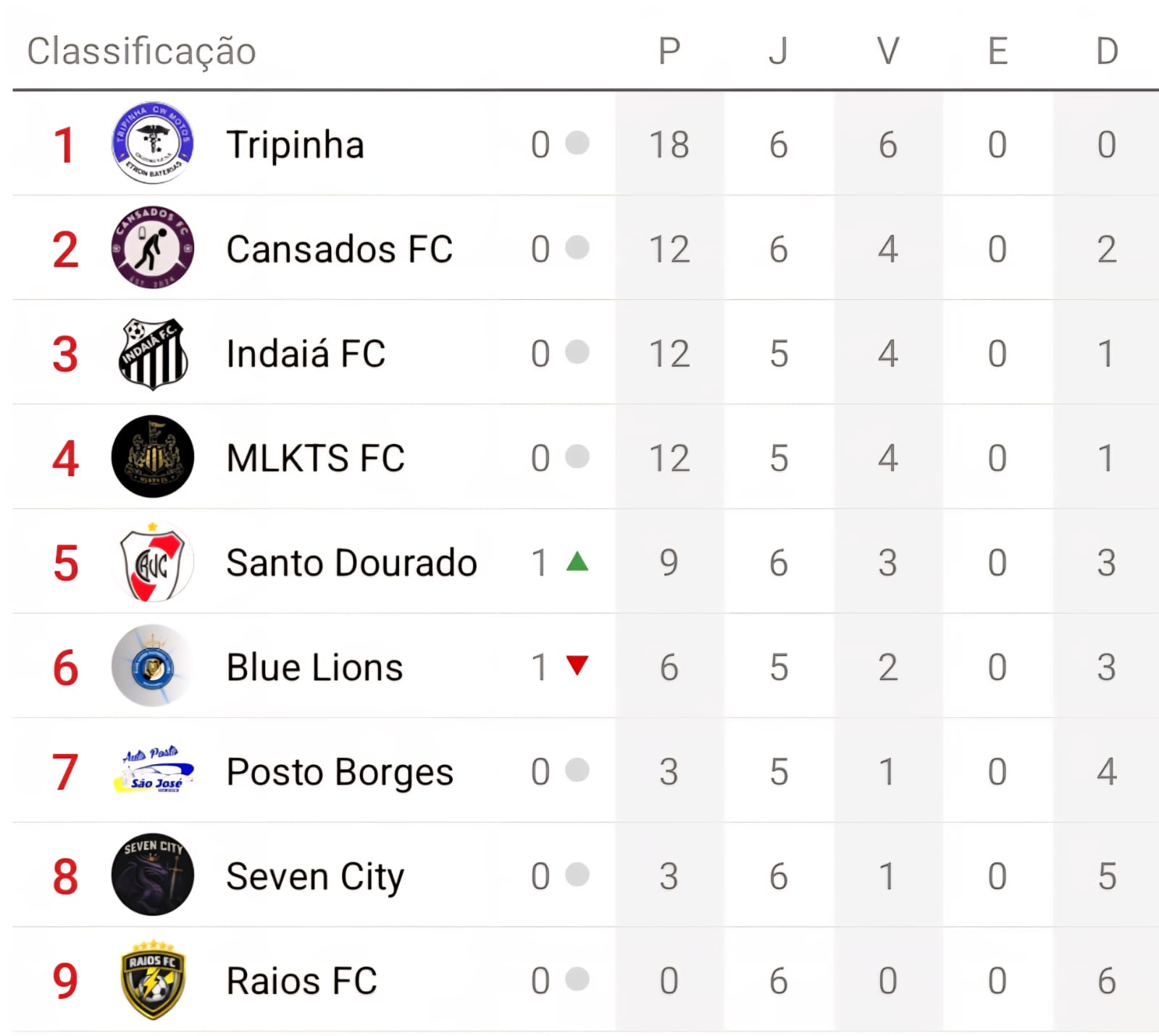Open the Posto Borges team logo

(x=154, y=771)
